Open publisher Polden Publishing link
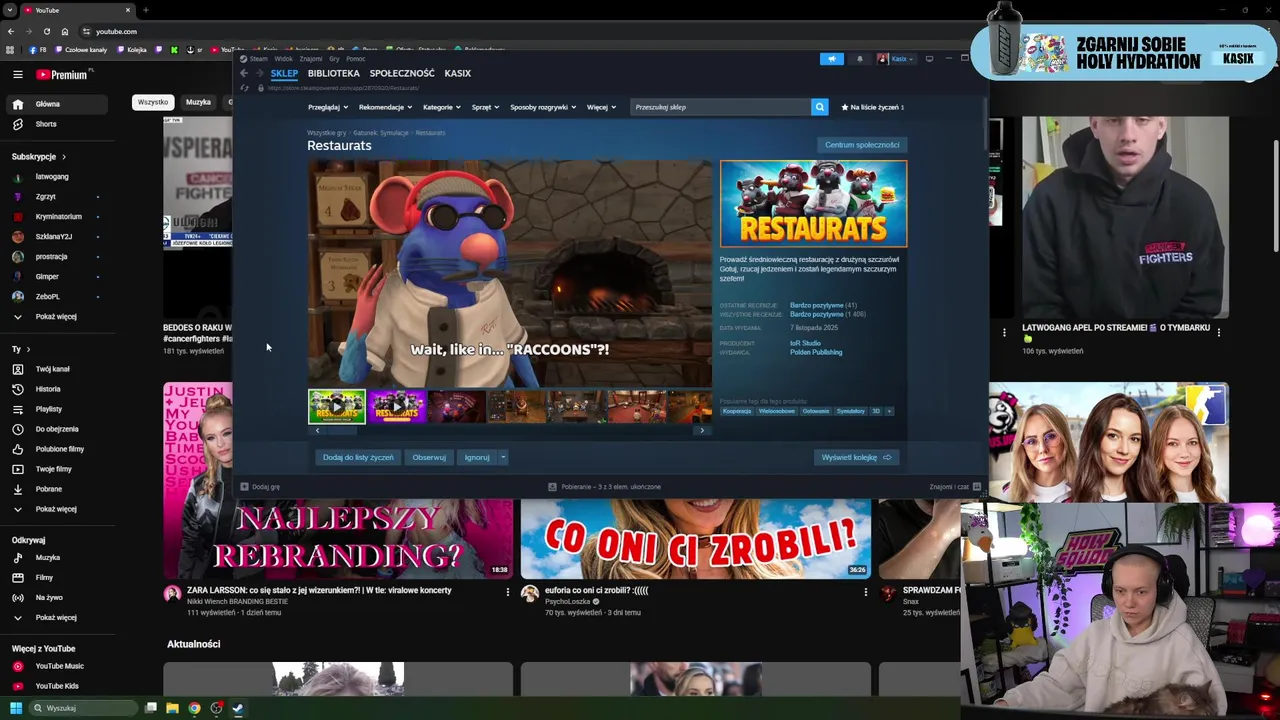The height and width of the screenshot is (720, 1280). (x=816, y=352)
